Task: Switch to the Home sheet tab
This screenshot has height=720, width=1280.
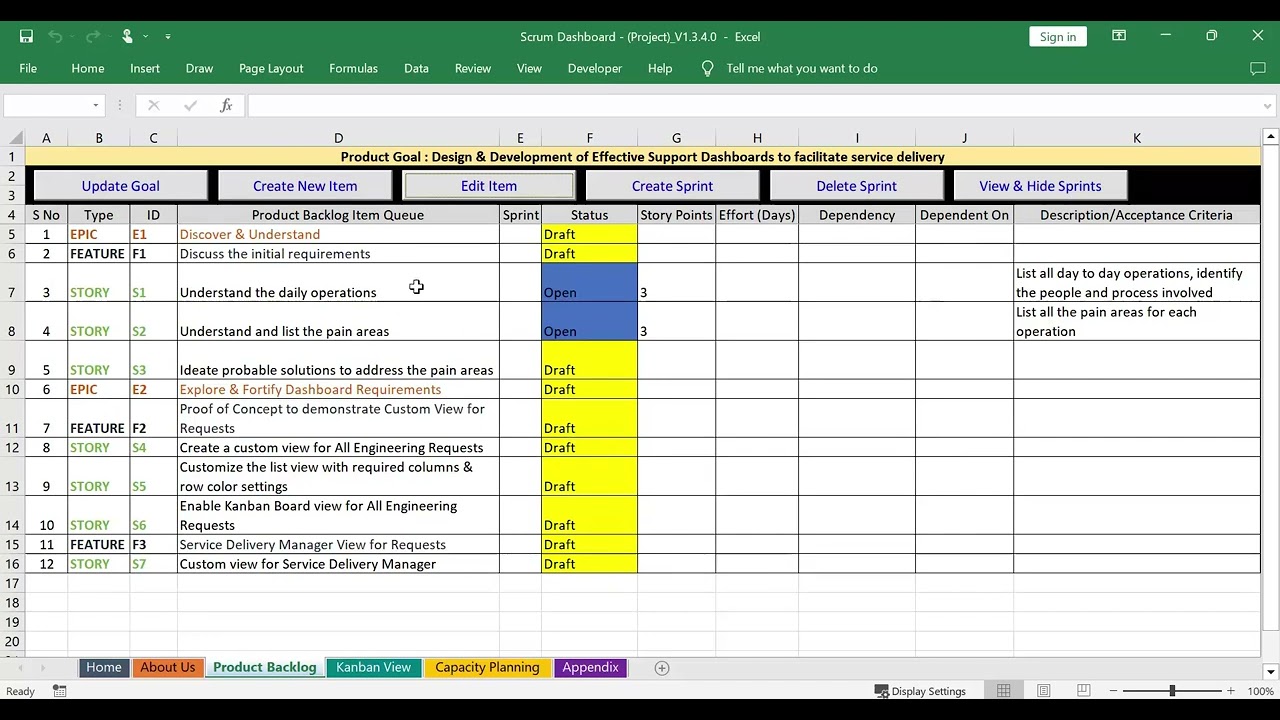Action: tap(104, 668)
